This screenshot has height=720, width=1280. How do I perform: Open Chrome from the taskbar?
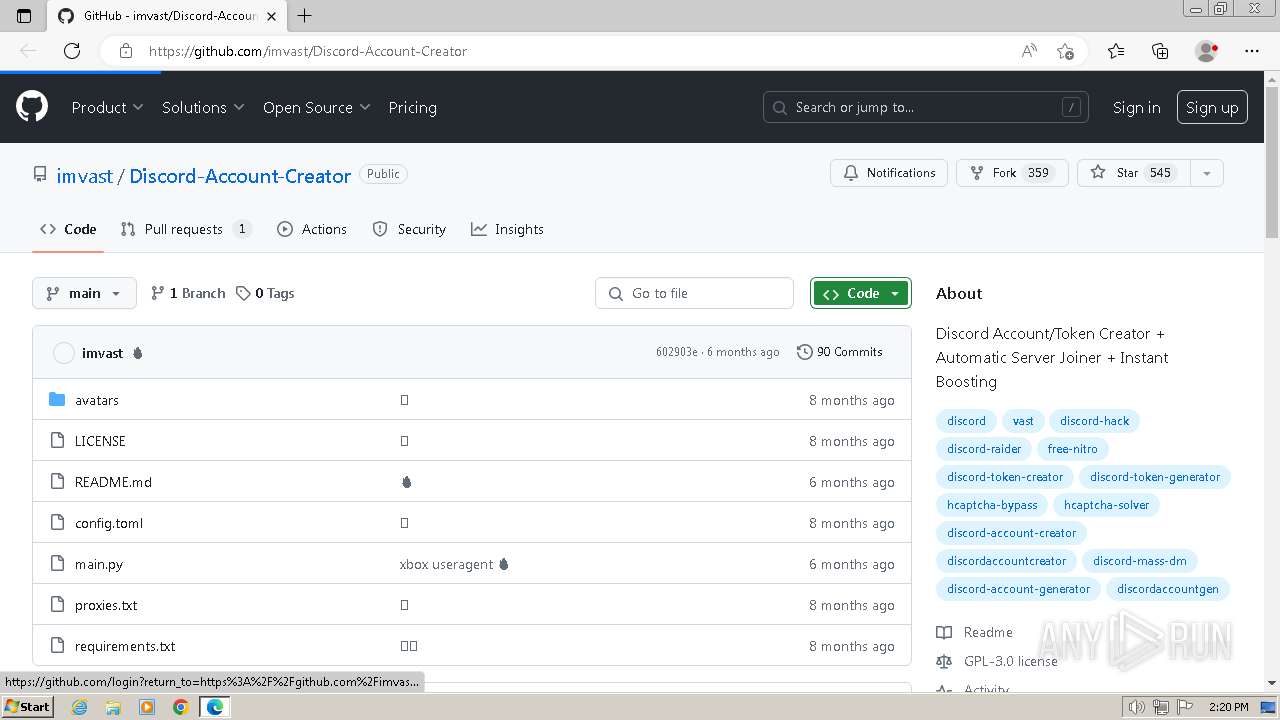(180, 707)
